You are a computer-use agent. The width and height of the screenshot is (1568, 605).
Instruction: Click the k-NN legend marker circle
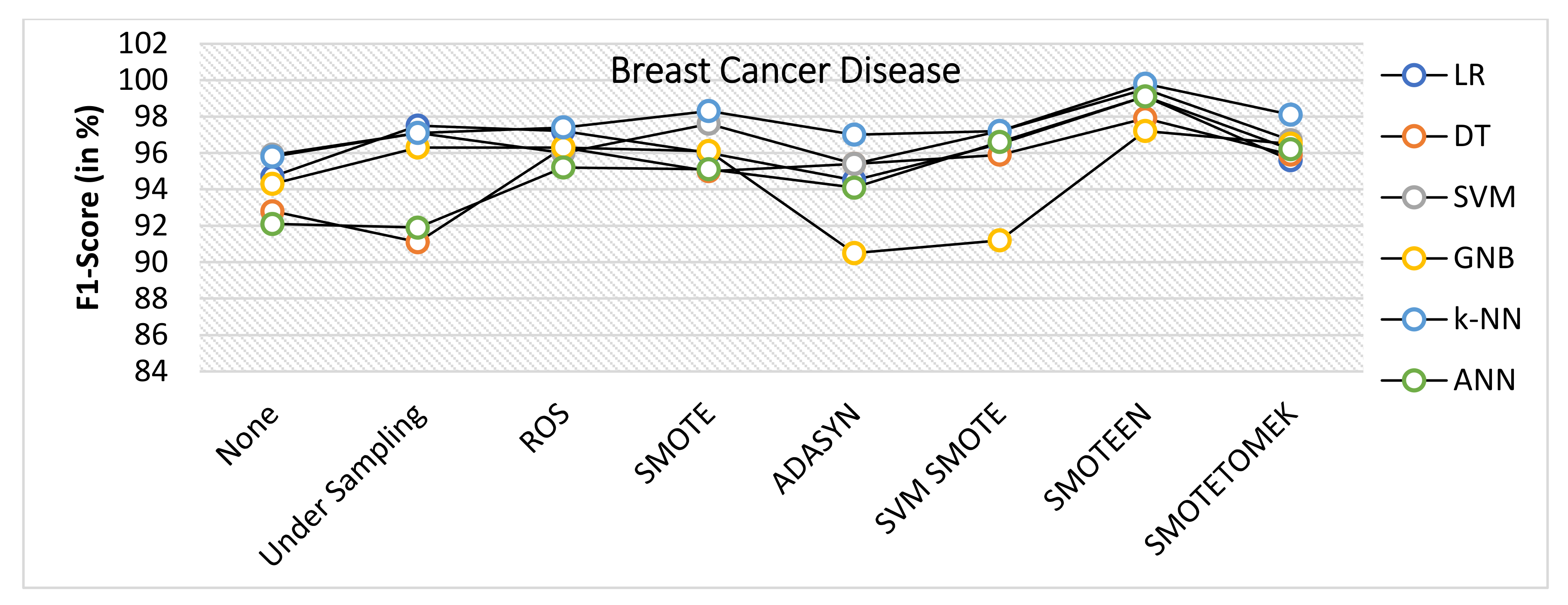point(1413,319)
